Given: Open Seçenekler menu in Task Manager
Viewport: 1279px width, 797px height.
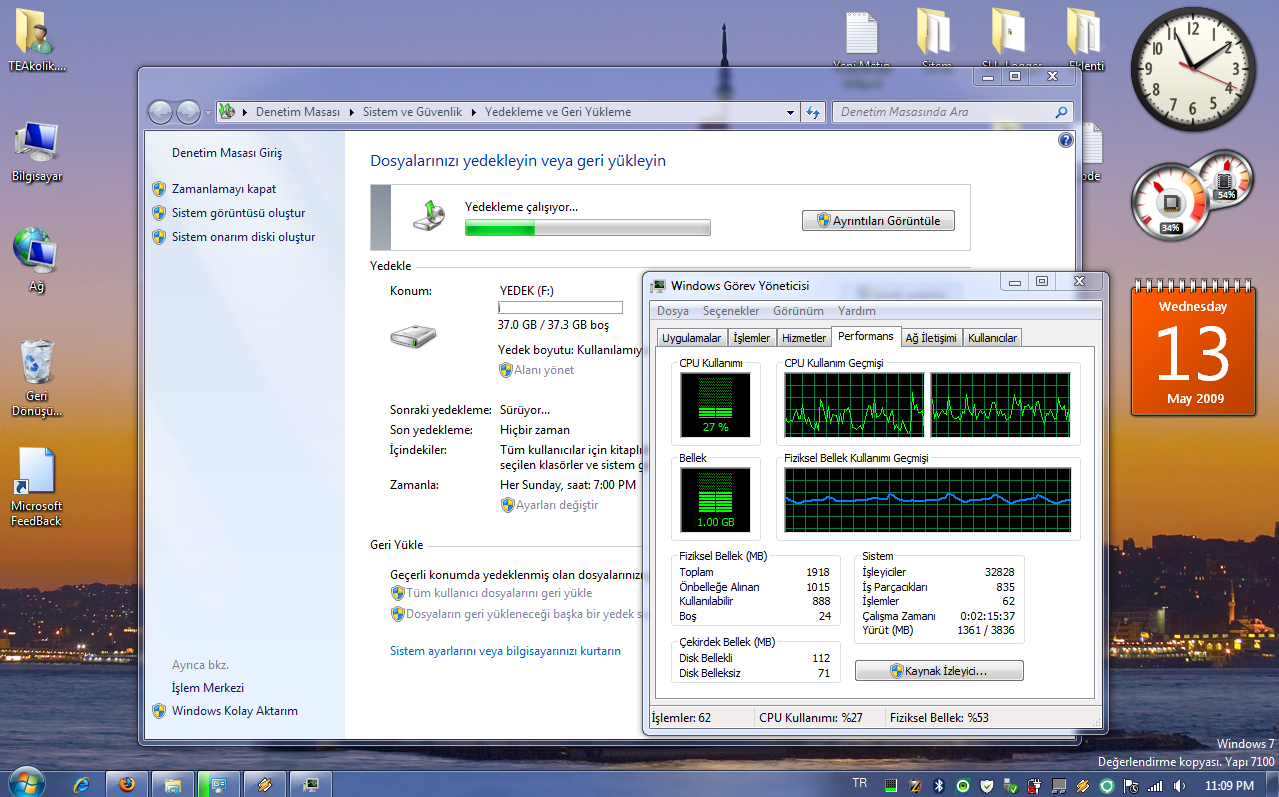Looking at the screenshot, I should (730, 311).
